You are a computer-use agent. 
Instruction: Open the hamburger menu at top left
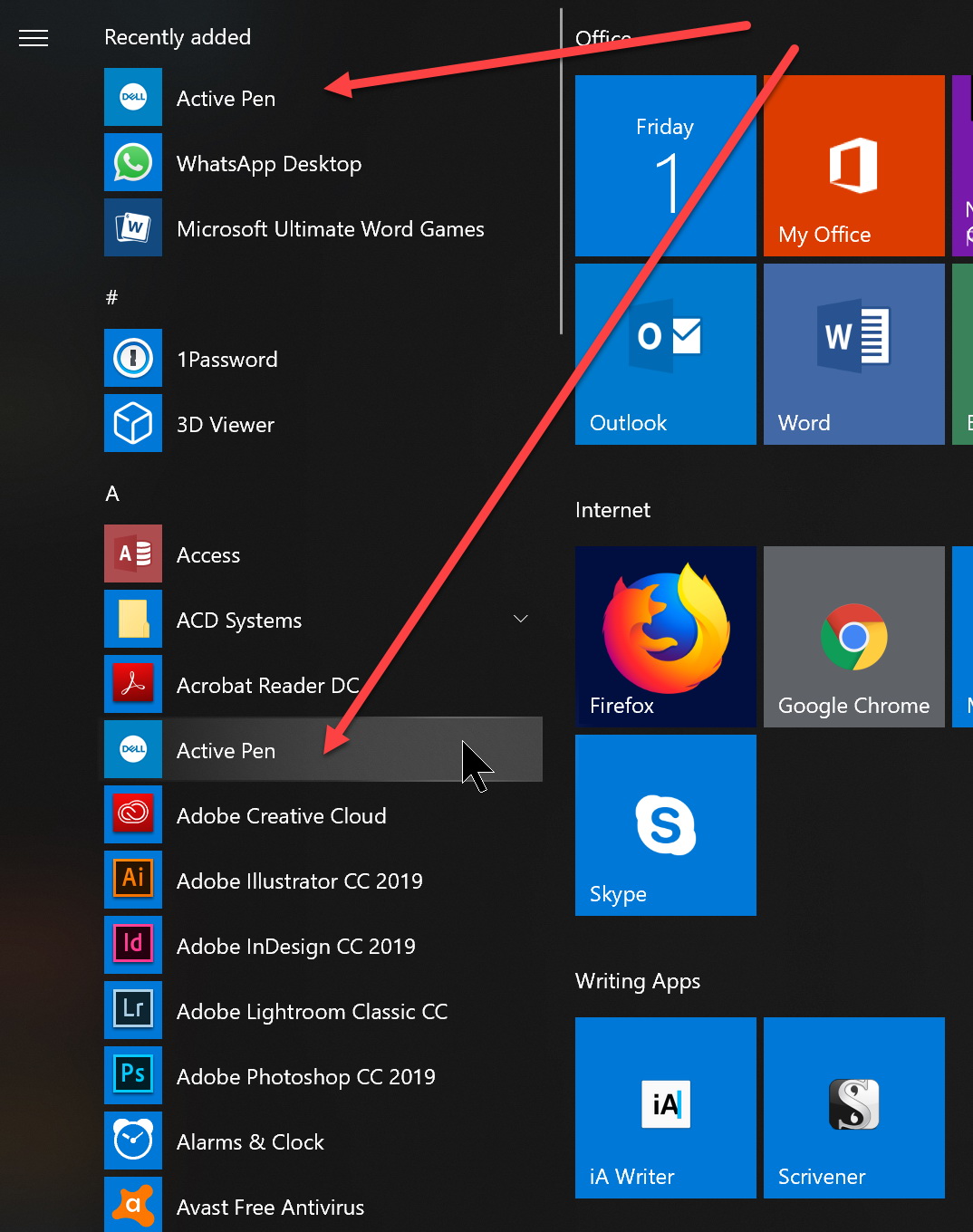point(34,38)
